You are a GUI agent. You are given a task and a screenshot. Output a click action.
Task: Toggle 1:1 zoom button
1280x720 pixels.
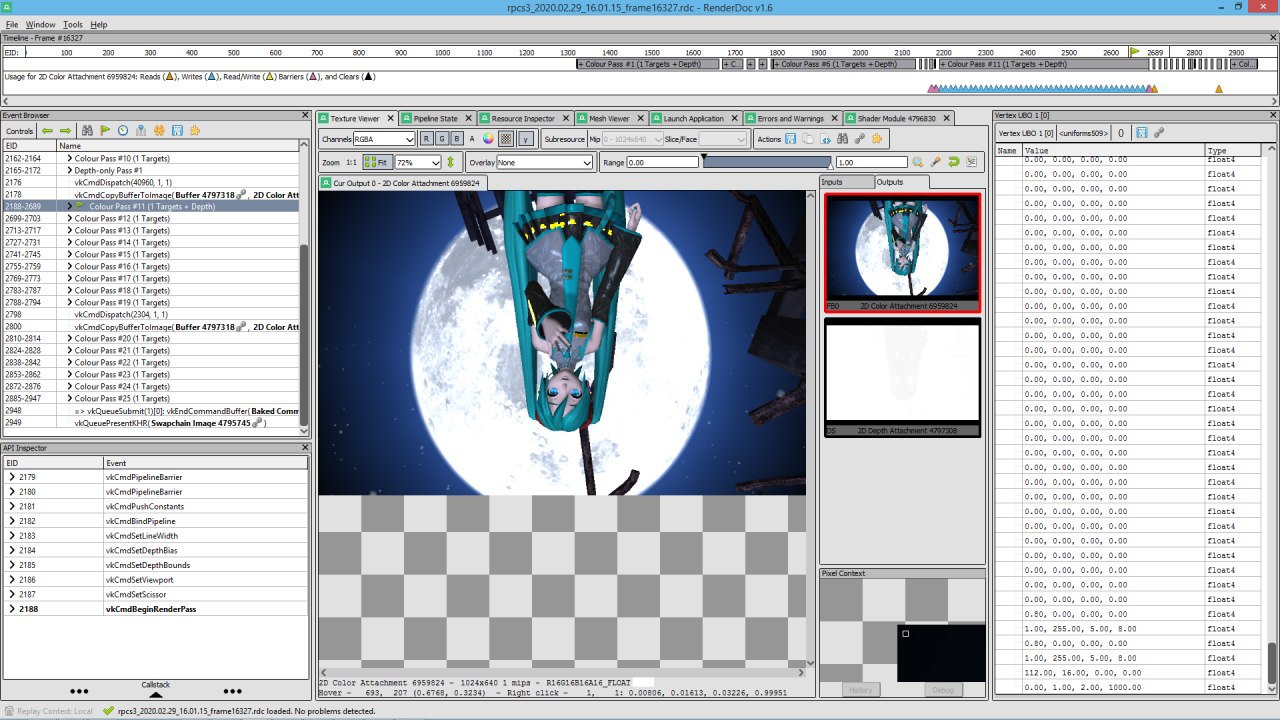pyautogui.click(x=352, y=162)
